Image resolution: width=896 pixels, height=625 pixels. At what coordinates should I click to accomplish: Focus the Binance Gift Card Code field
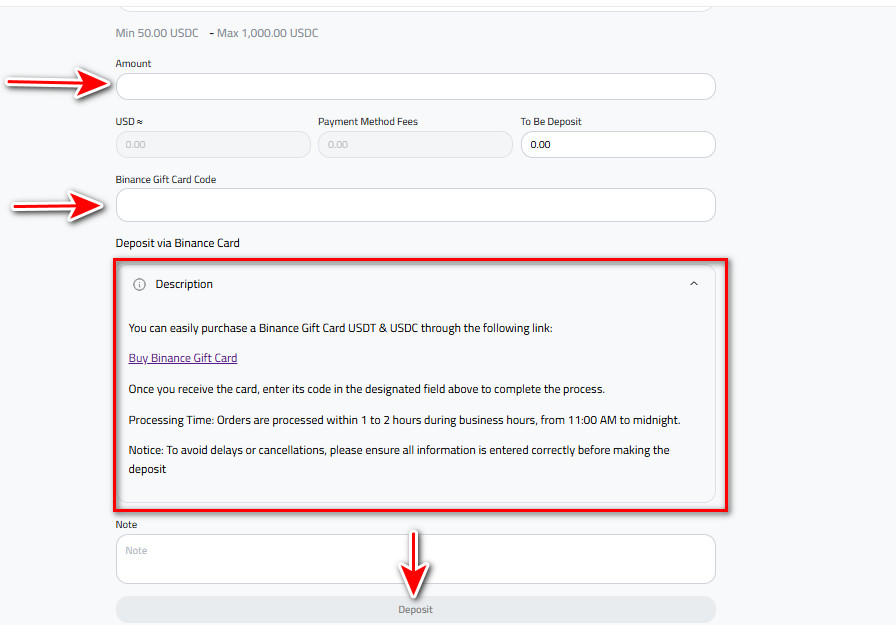[x=415, y=205]
